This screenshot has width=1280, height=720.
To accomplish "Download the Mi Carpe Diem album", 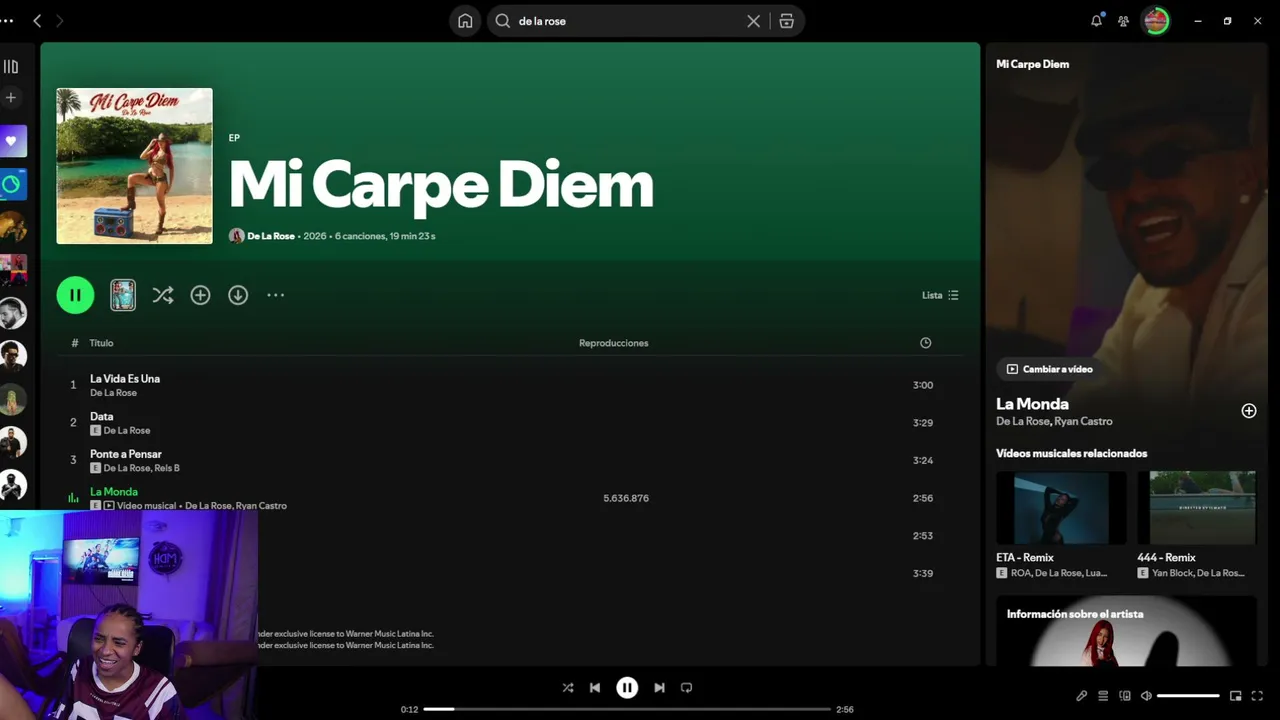I will pos(238,295).
